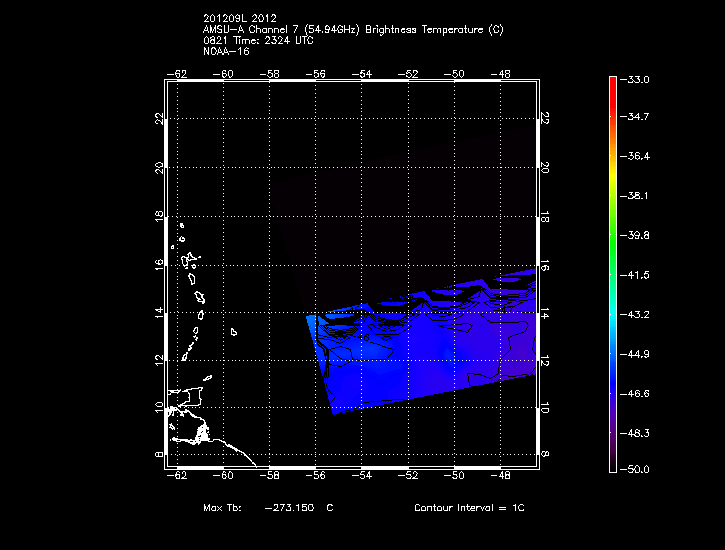Viewport: 725px width, 550px height.
Task: Select the '-34.7' color scale label
Action: click(x=634, y=116)
